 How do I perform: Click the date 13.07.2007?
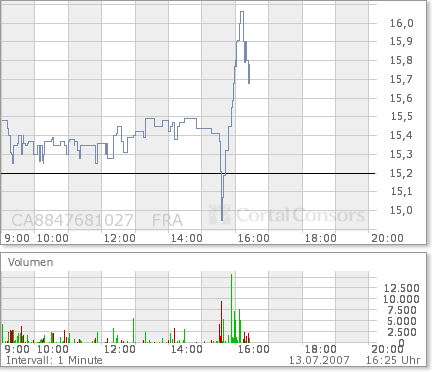click(319, 360)
